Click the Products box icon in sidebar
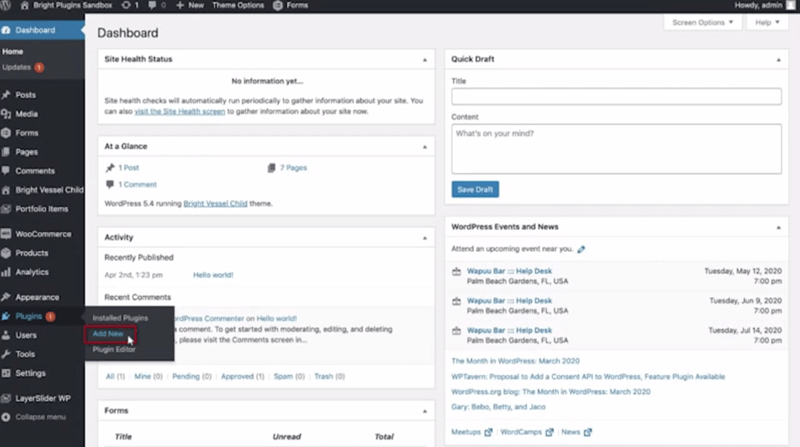 [x=6, y=253]
